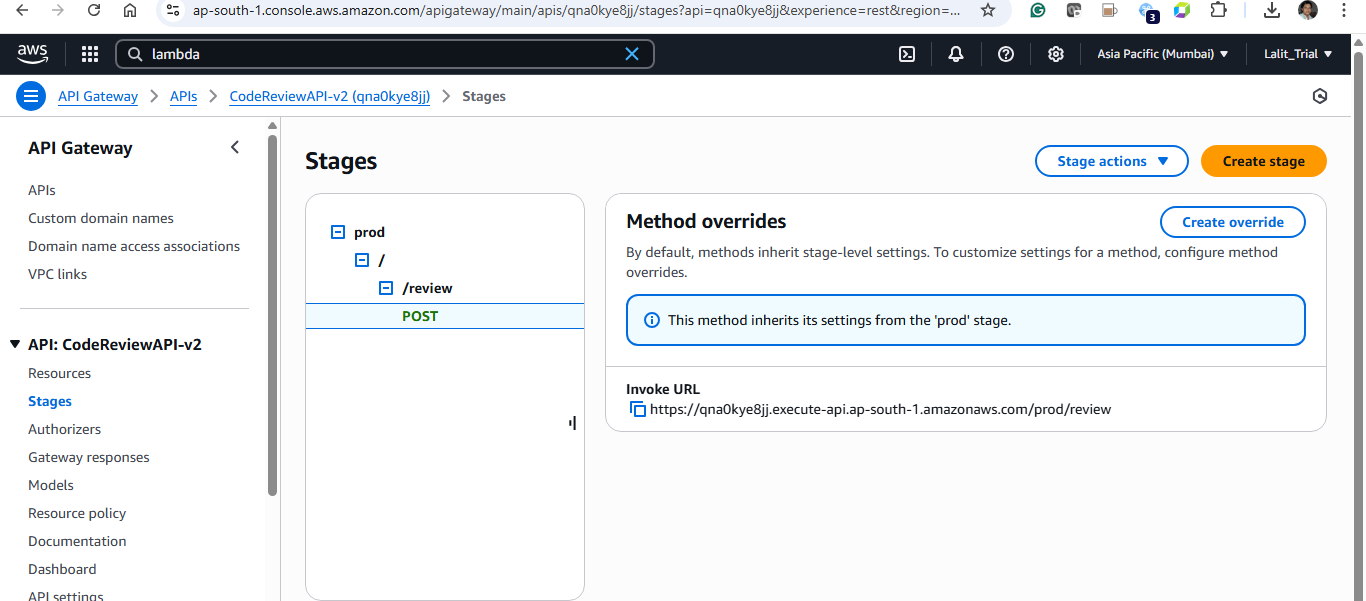Screen dimensions: 1366x601
Task: Click the Method overrides heading
Action: click(x=706, y=221)
